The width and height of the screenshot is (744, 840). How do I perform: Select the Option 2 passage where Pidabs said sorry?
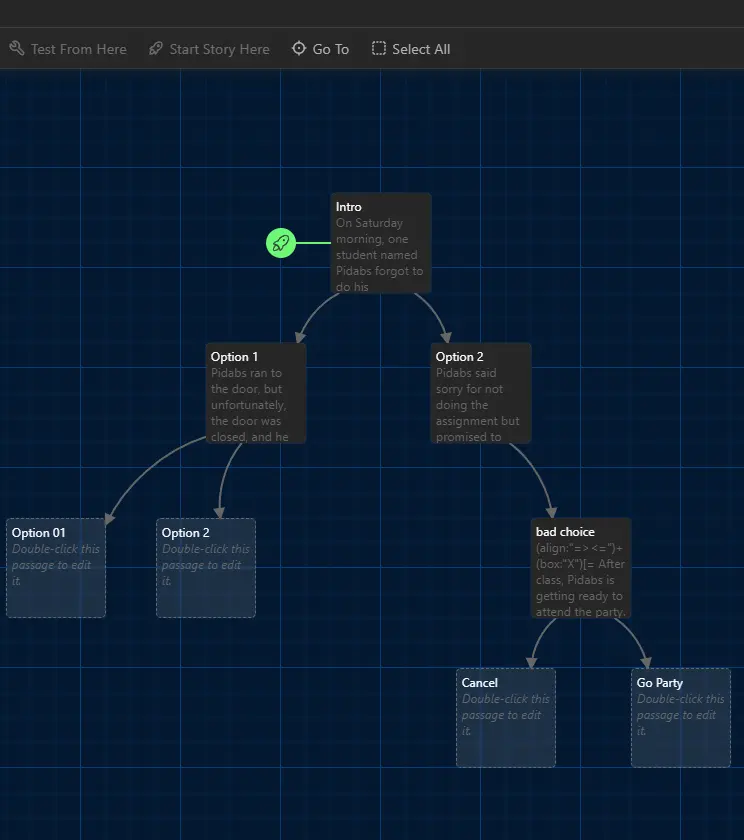481,393
